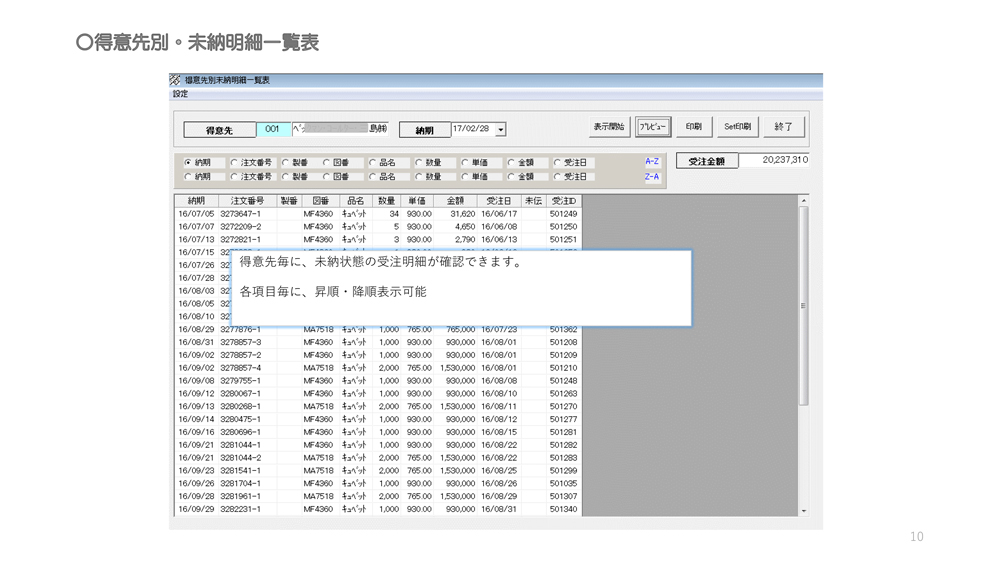The image size is (1000, 563).
Task: Click the 未伝 column header
Action: point(533,201)
